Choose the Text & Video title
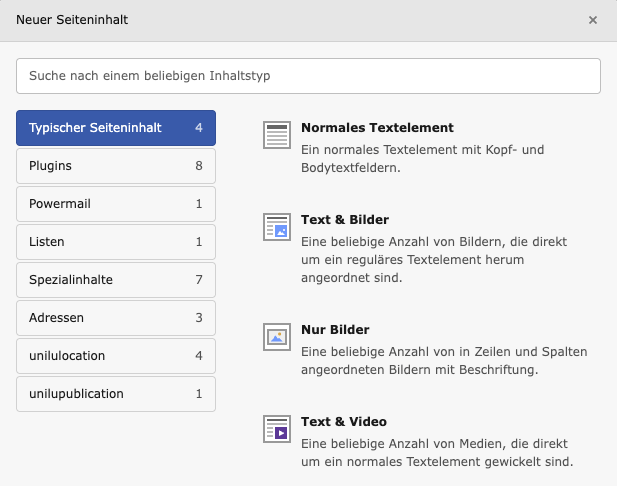The image size is (617, 486). pyautogui.click(x=343, y=422)
